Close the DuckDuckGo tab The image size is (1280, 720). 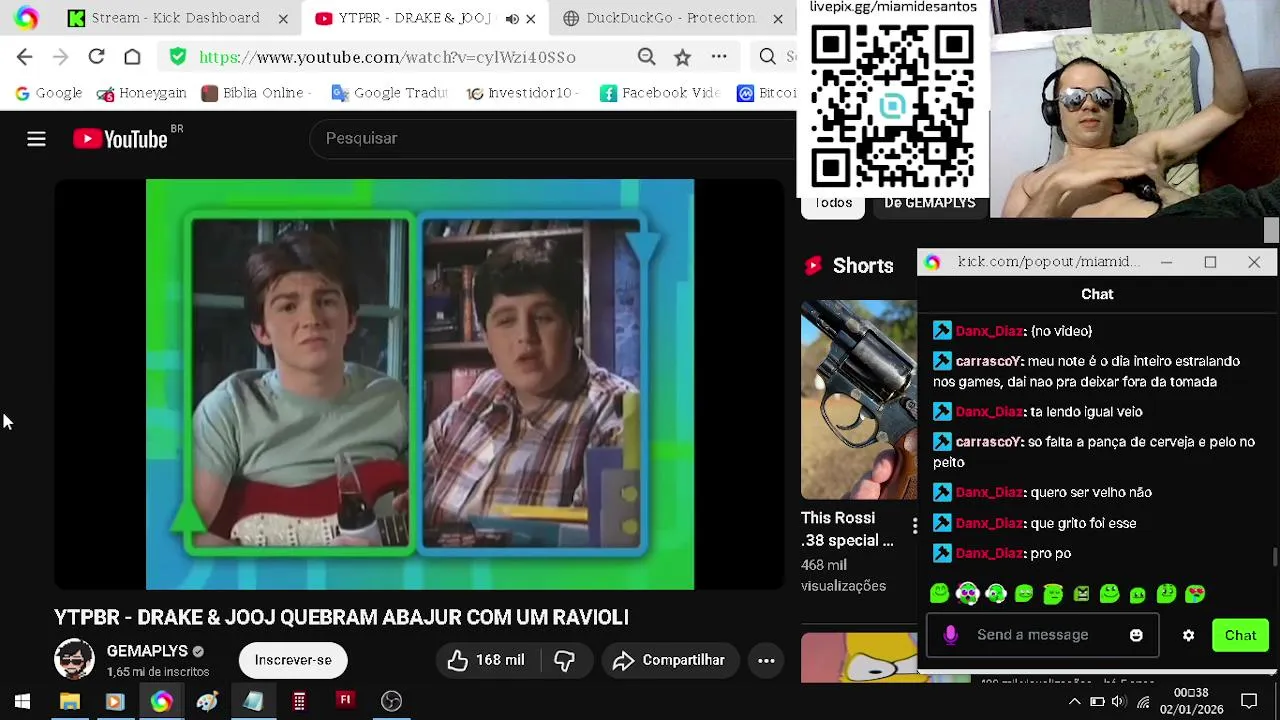[778, 18]
